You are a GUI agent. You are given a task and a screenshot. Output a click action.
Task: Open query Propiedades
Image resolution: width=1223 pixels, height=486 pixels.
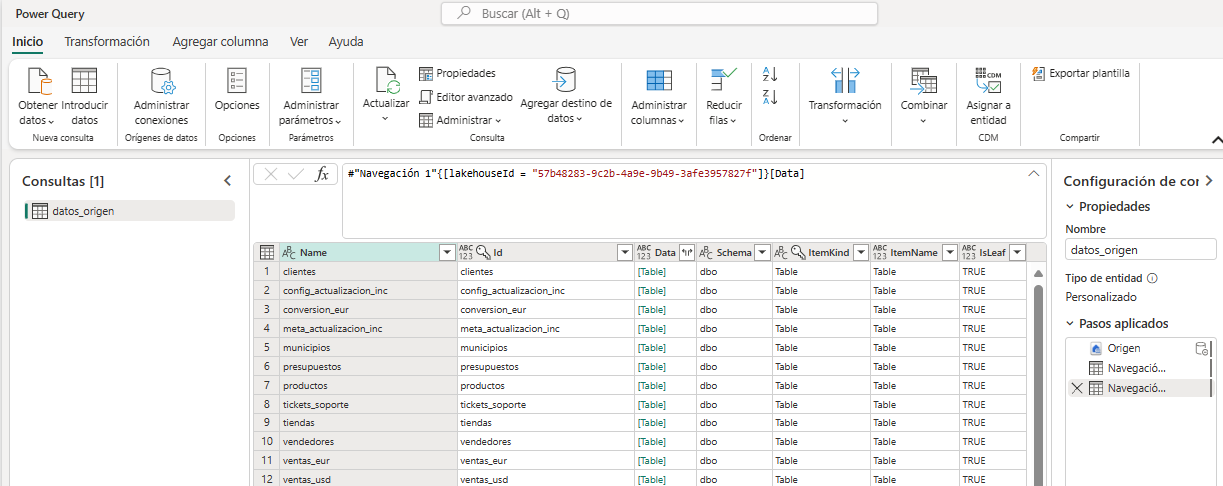(x=457, y=73)
